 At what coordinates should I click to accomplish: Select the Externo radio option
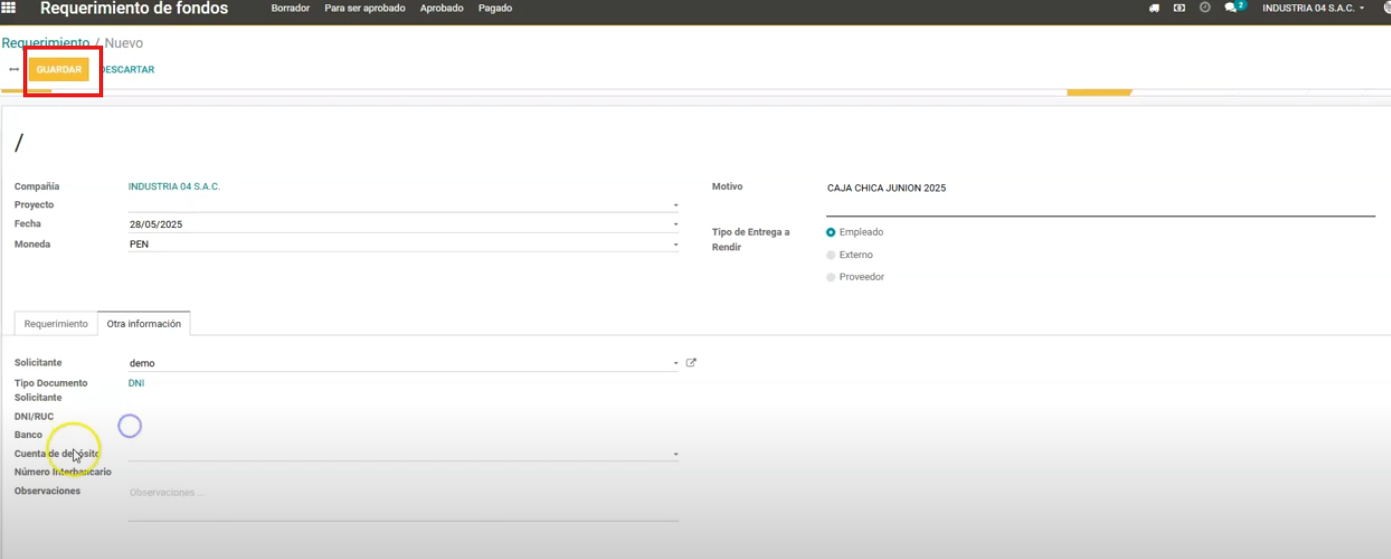point(831,255)
